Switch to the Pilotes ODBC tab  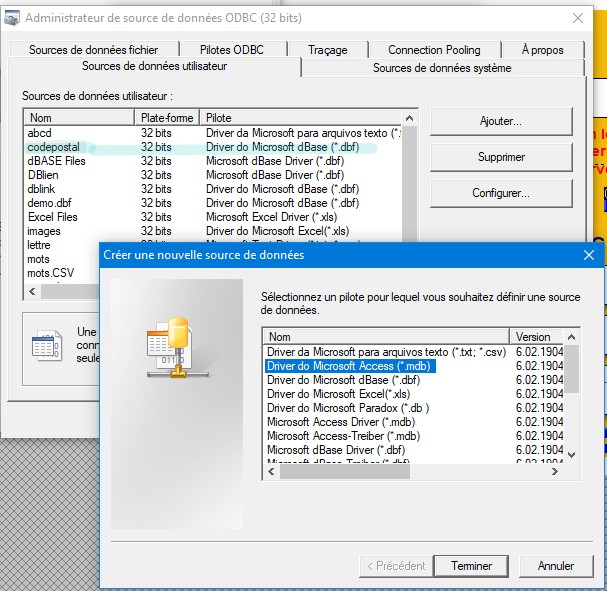pos(231,50)
